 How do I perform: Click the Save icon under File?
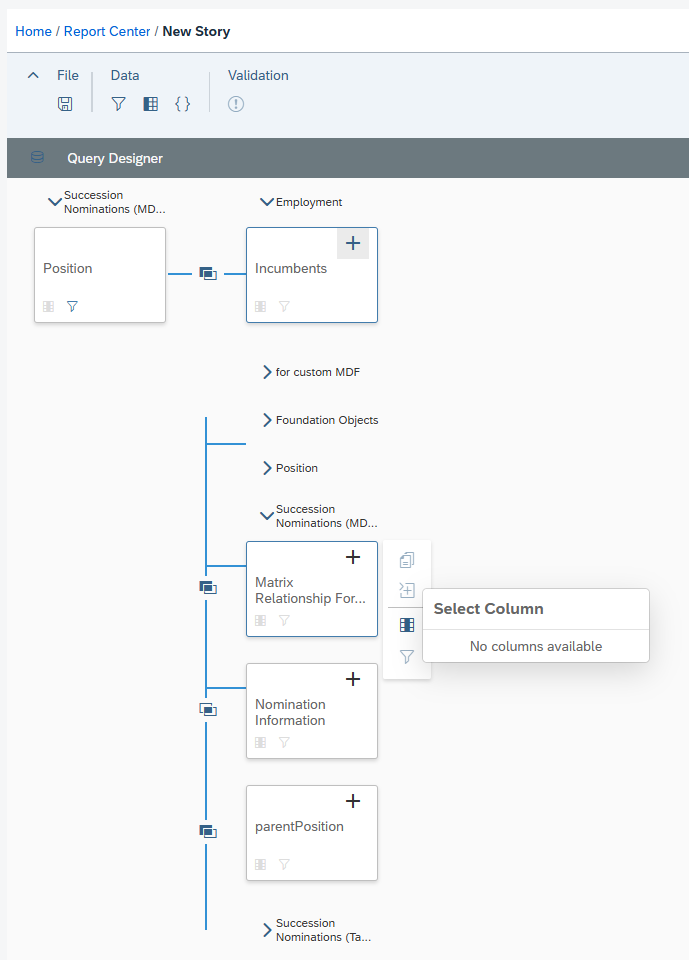tap(65, 104)
